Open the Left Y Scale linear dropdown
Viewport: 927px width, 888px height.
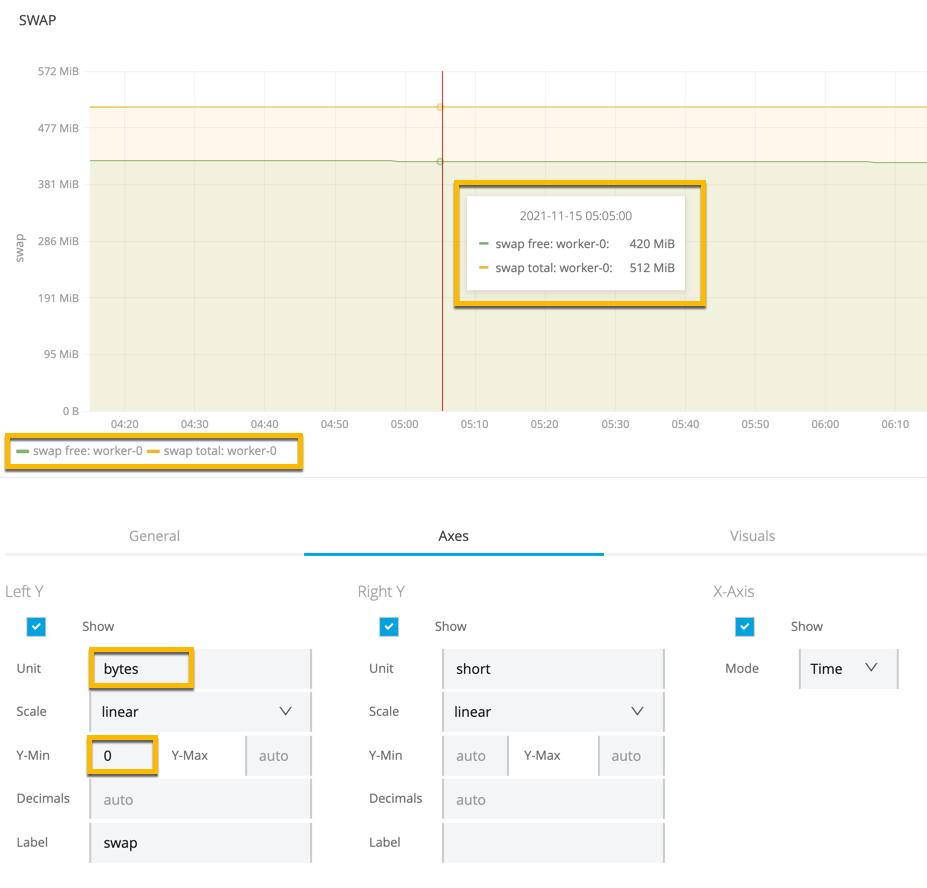(200, 711)
